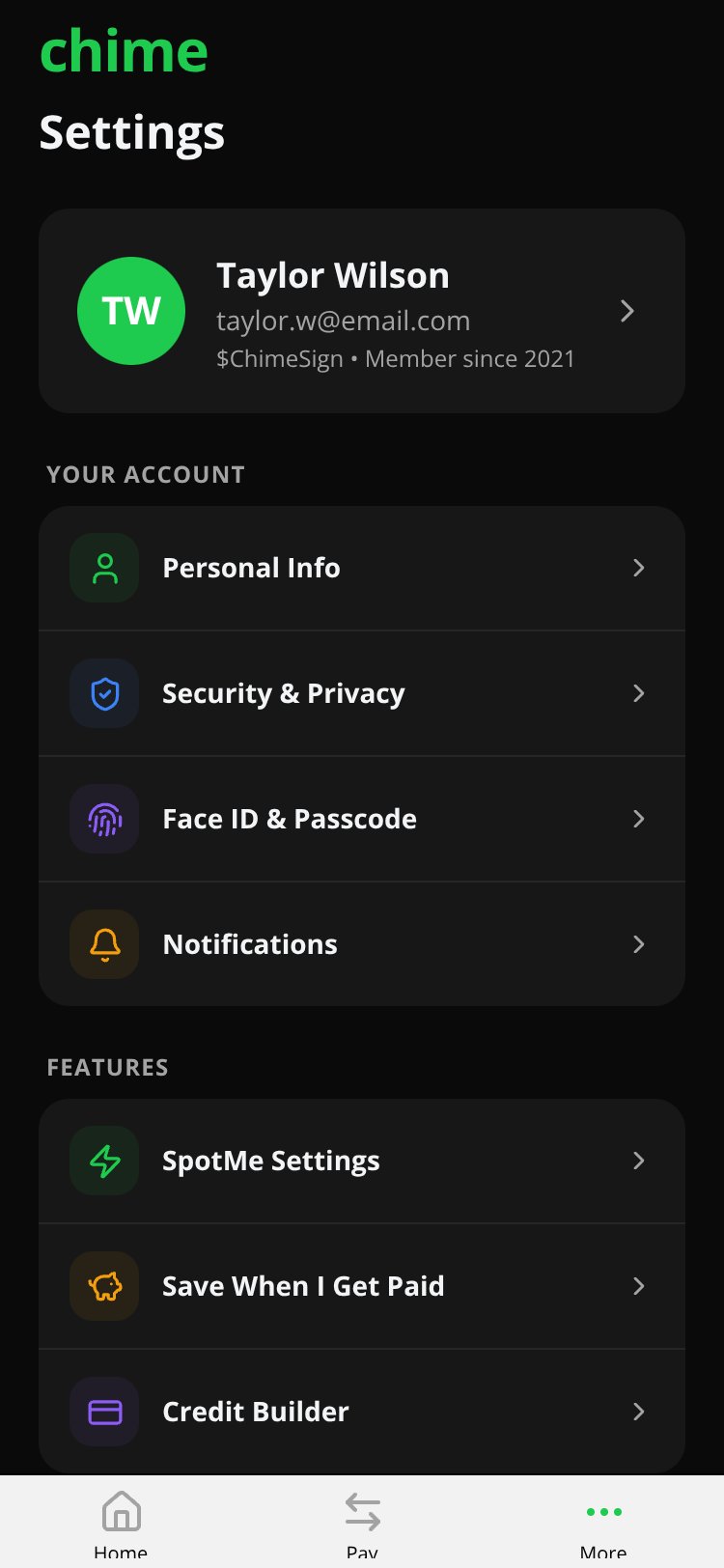Go to the Home tab
This screenshot has width=724, height=1568.
(121, 1523)
